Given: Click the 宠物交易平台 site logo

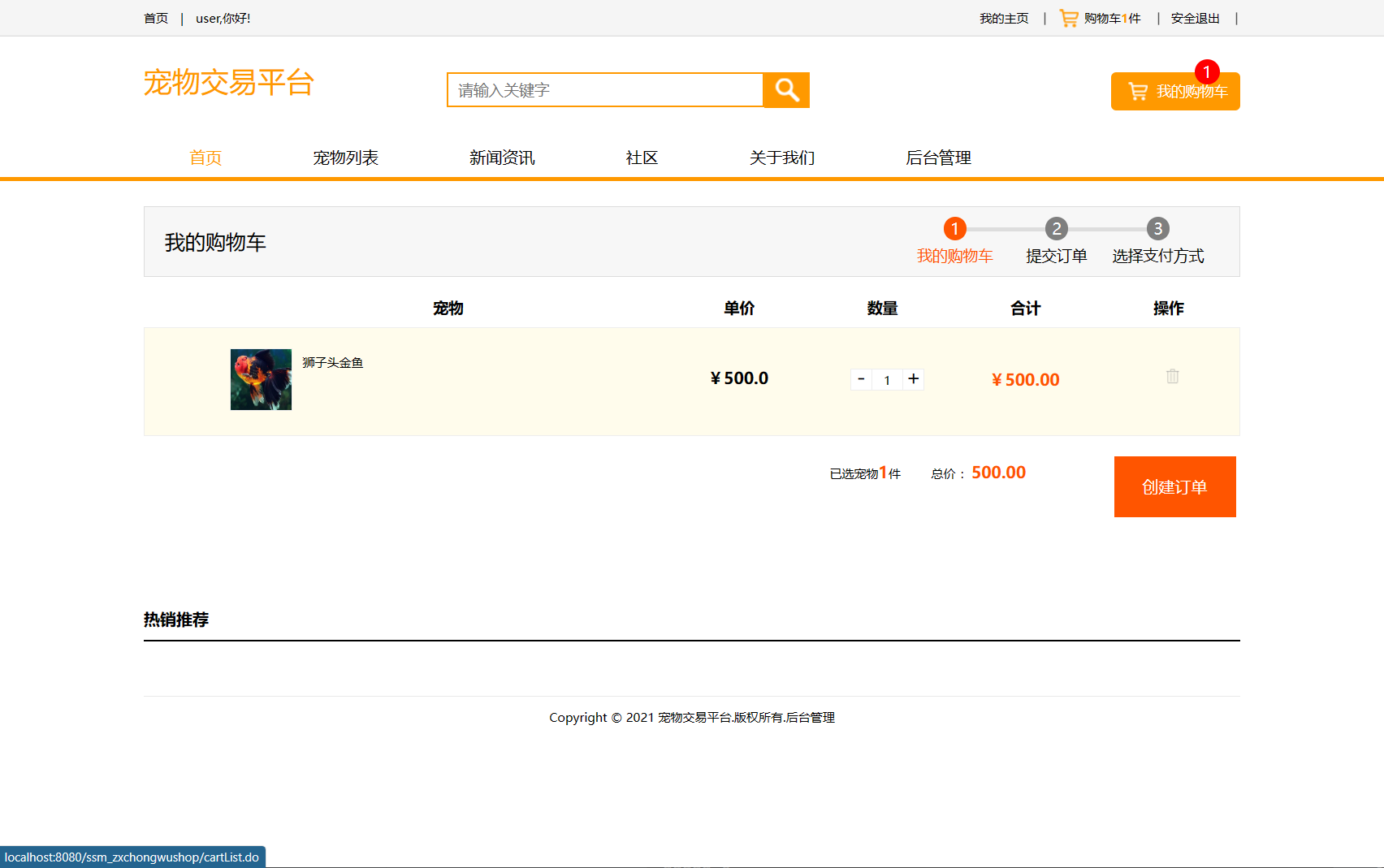Looking at the screenshot, I should [x=228, y=83].
